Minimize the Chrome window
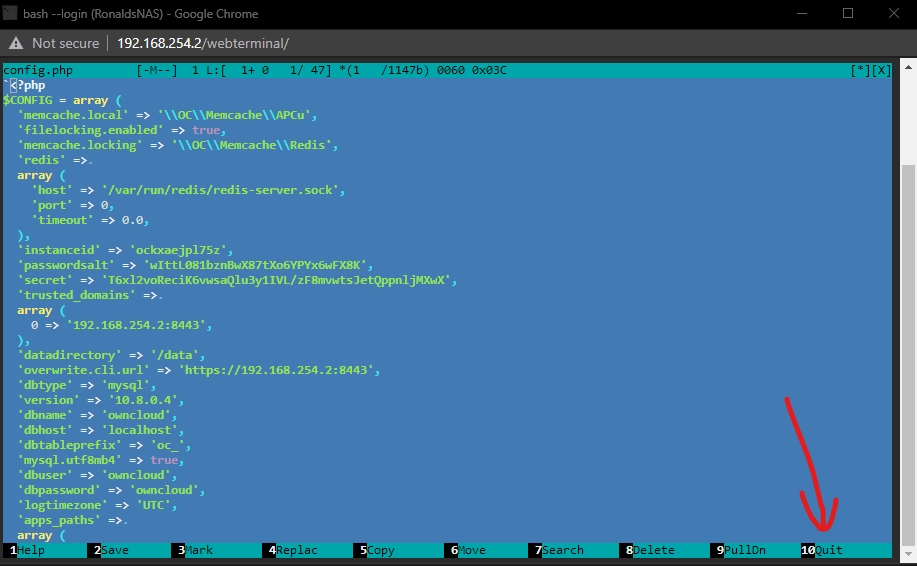 [x=802, y=13]
